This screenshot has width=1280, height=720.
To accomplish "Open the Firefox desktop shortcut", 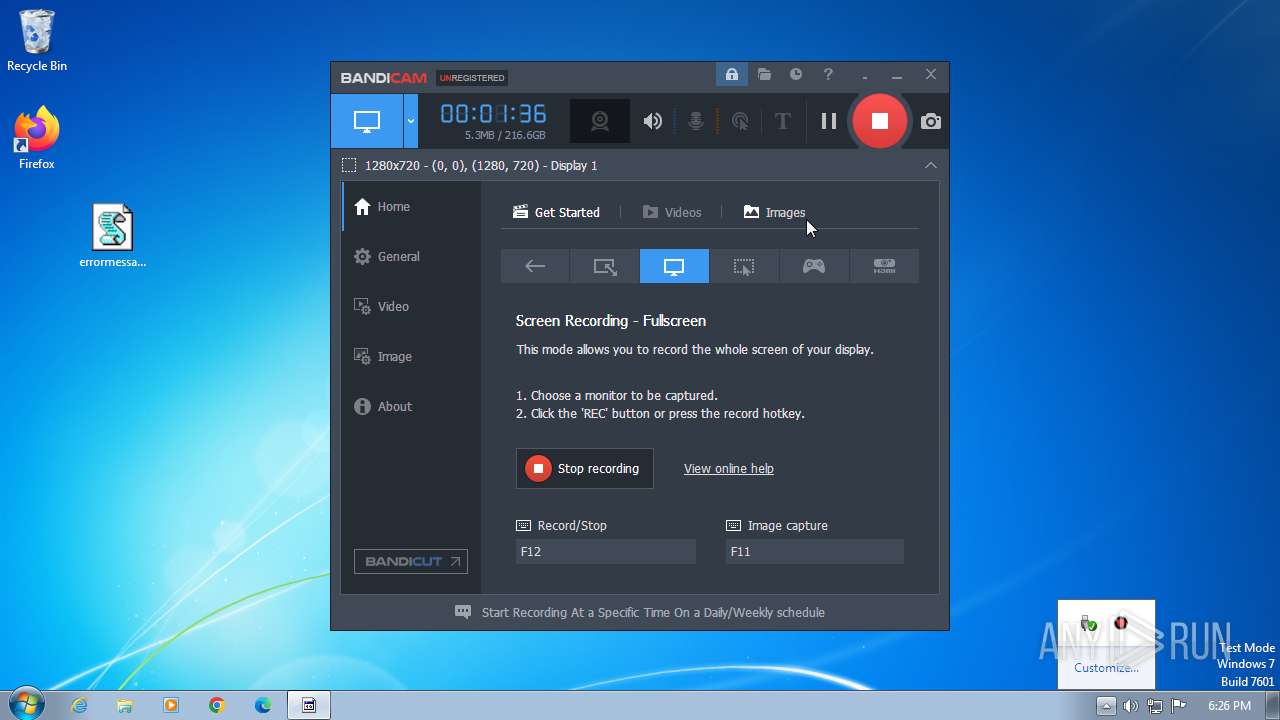I will coord(37,138).
